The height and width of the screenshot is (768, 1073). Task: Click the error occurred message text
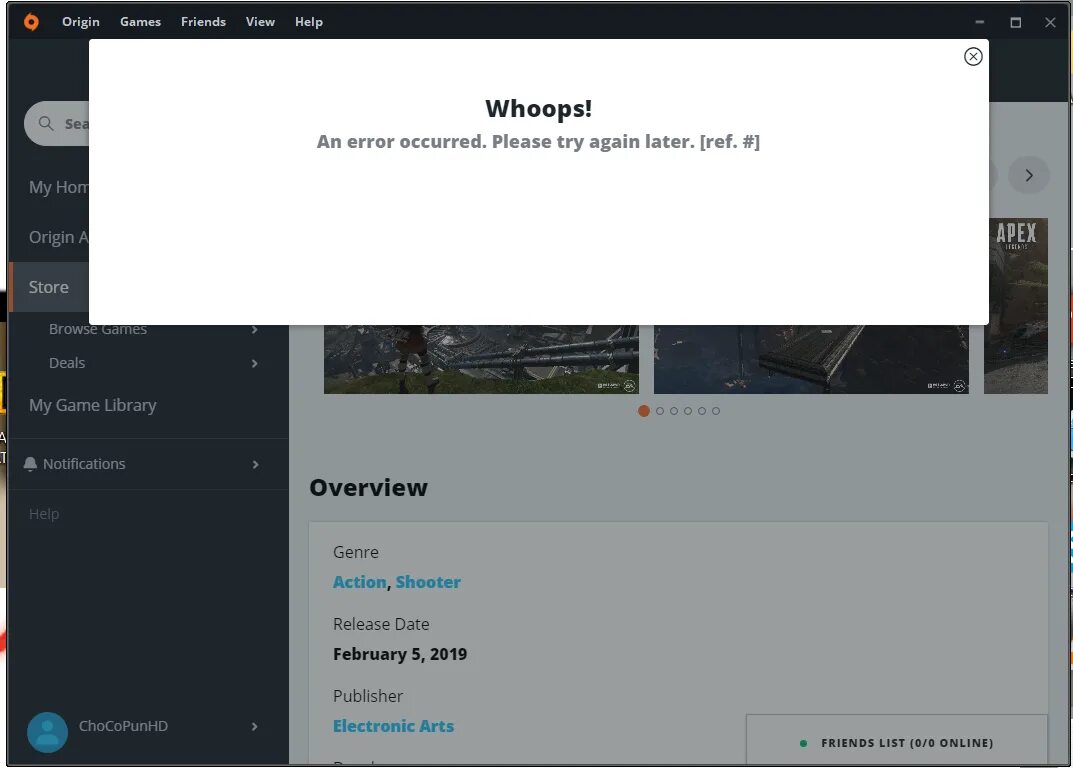538,142
